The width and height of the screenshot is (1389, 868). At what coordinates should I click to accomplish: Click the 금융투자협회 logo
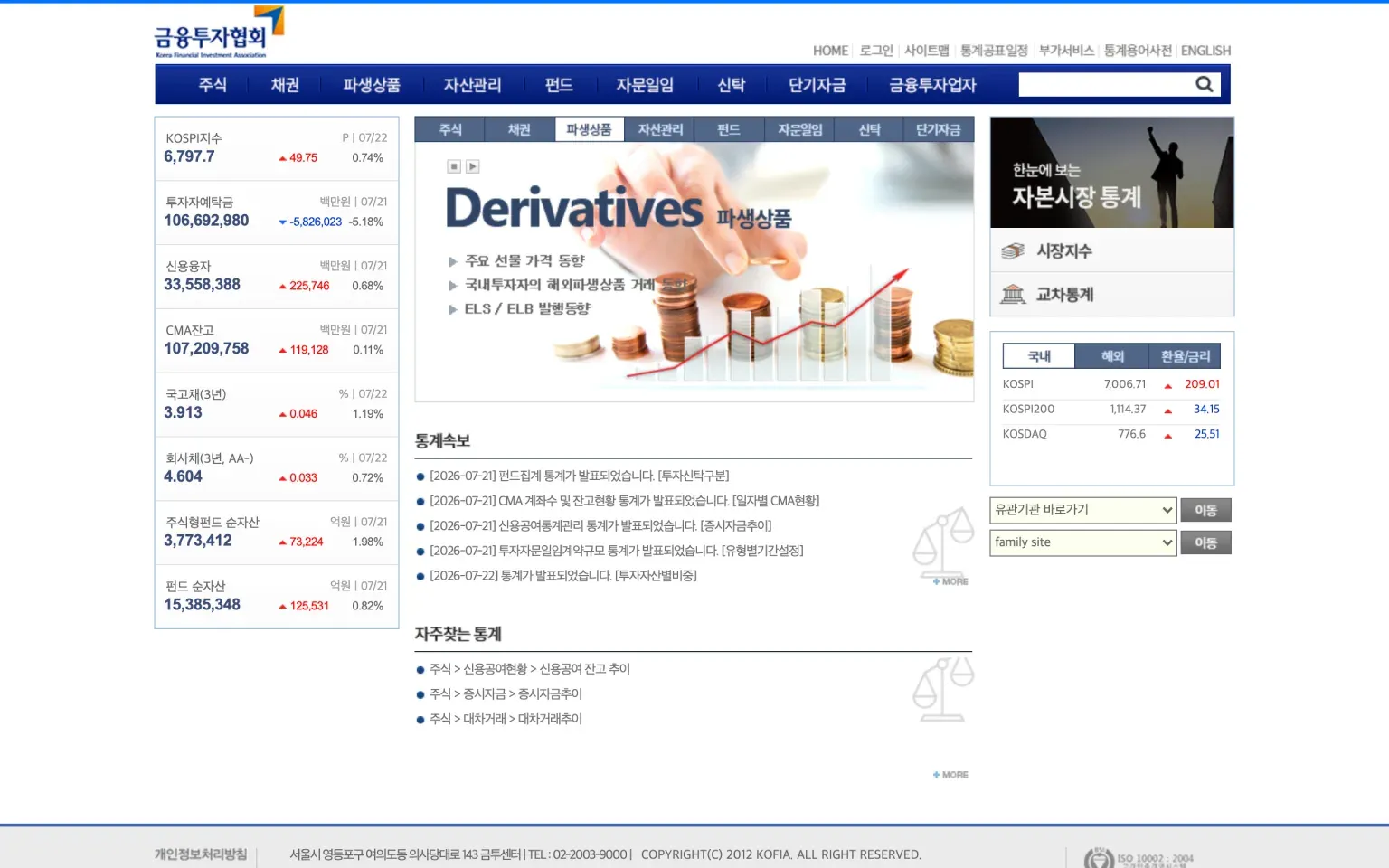(219, 33)
